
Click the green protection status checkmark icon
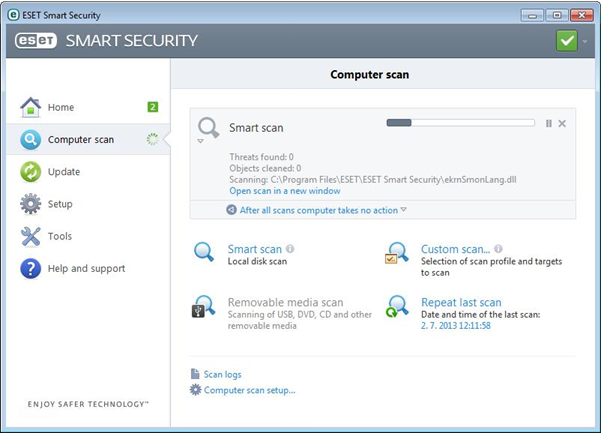568,41
